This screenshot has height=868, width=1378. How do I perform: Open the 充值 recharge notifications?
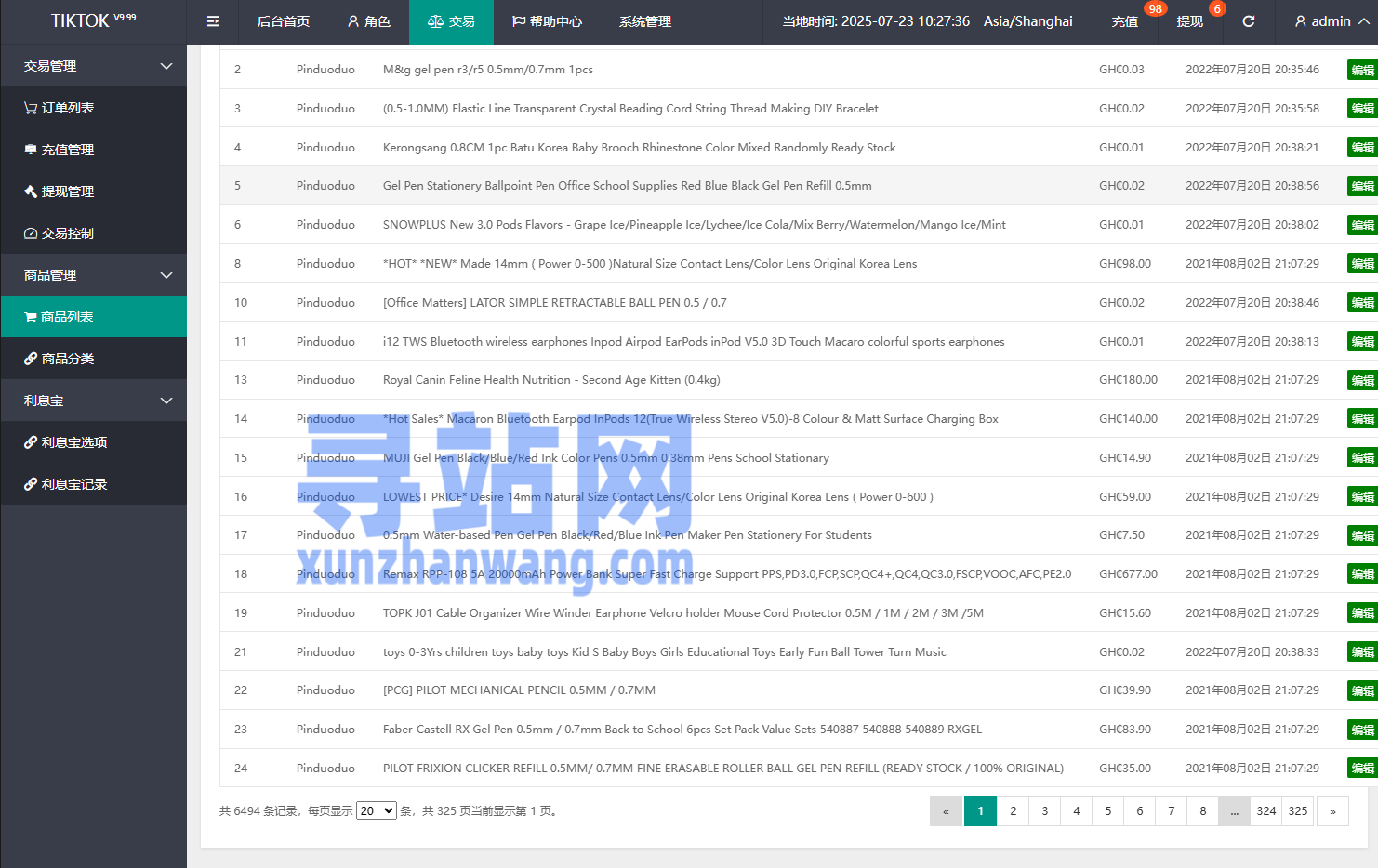tap(1125, 21)
